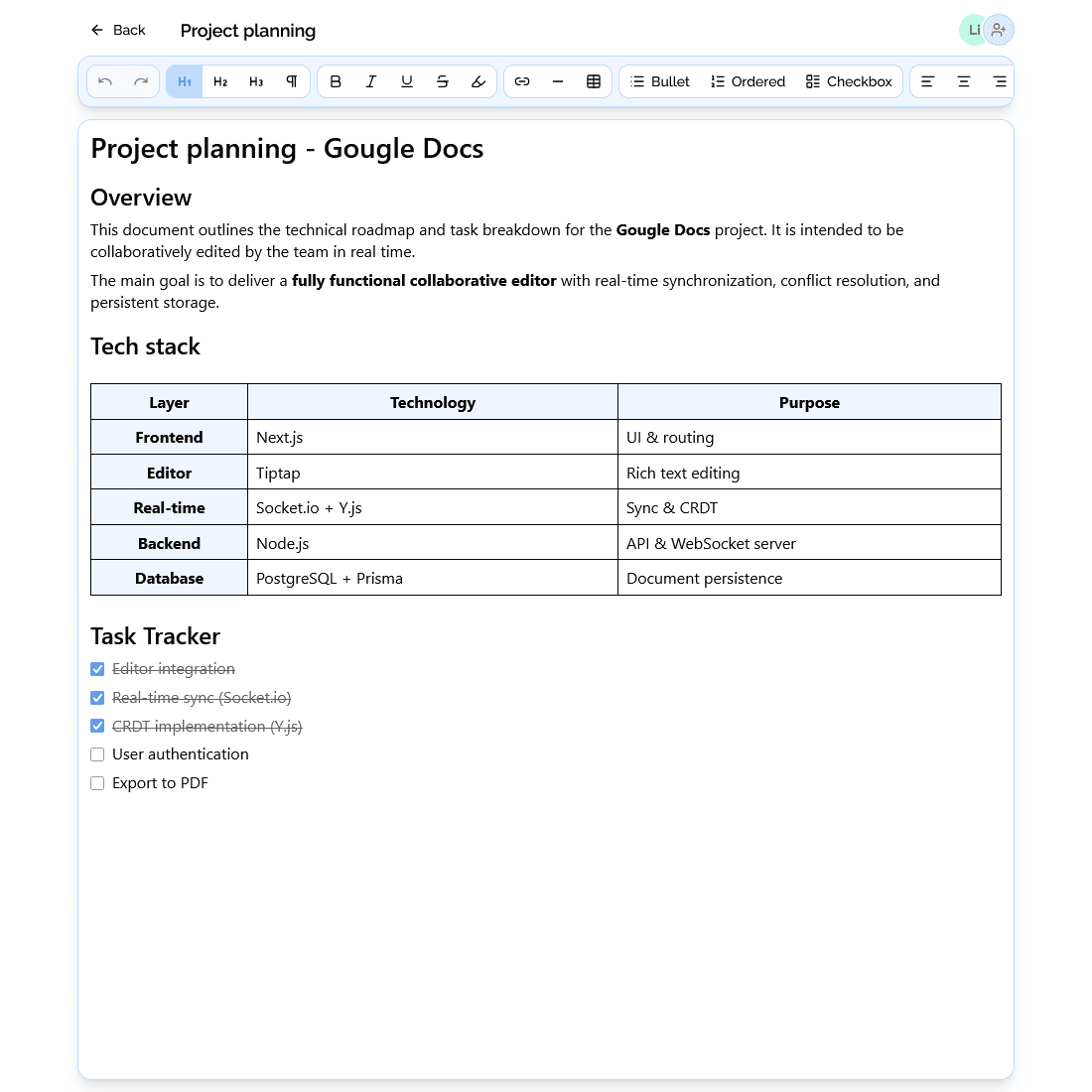
Task: Check the User authentication checkbox
Action: [x=97, y=754]
